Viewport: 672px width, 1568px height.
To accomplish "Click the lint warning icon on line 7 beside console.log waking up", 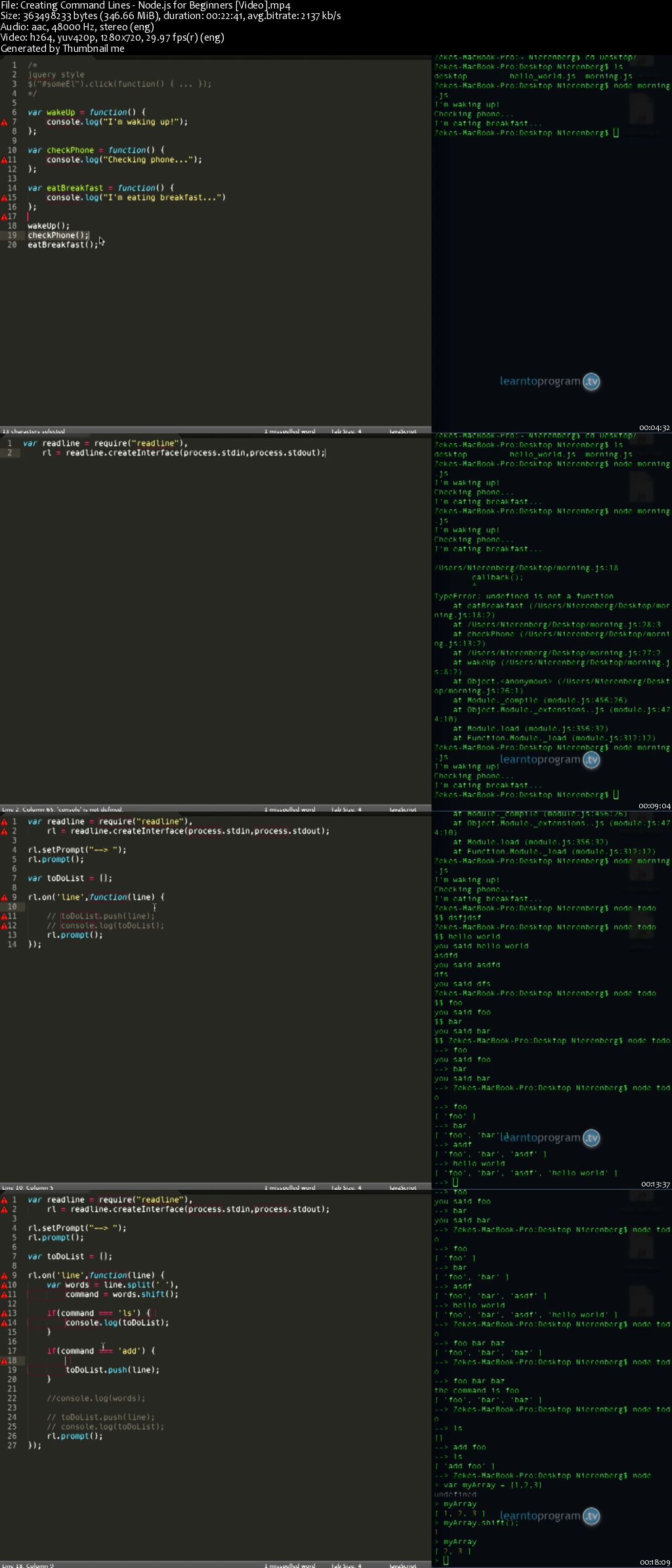I will tap(4, 122).
